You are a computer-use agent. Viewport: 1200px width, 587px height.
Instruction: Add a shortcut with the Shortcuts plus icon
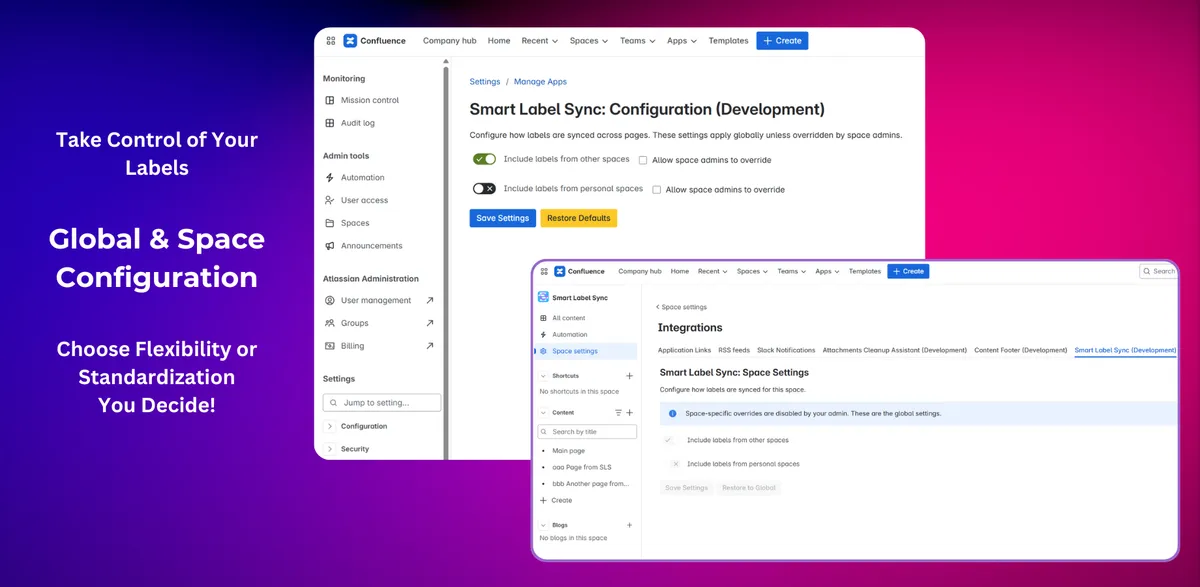point(629,375)
